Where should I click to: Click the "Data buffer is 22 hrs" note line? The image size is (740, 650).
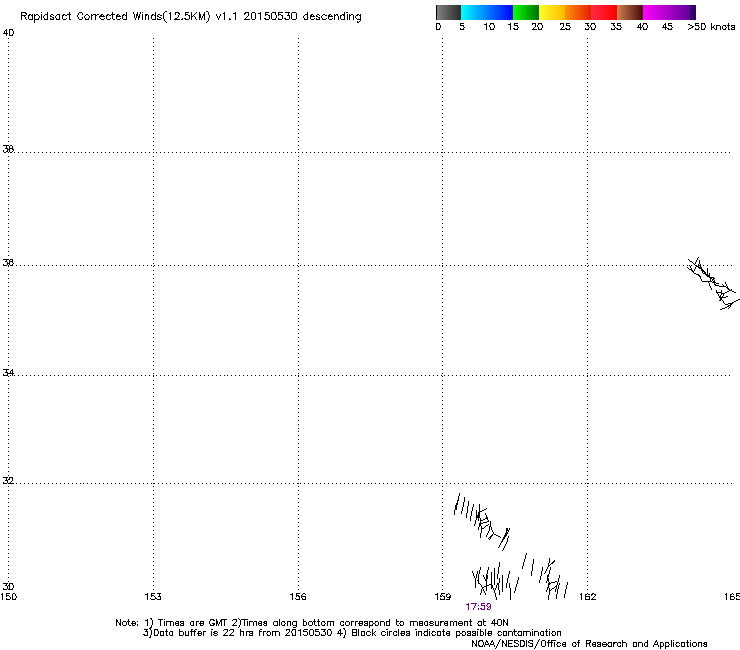[x=352, y=633]
